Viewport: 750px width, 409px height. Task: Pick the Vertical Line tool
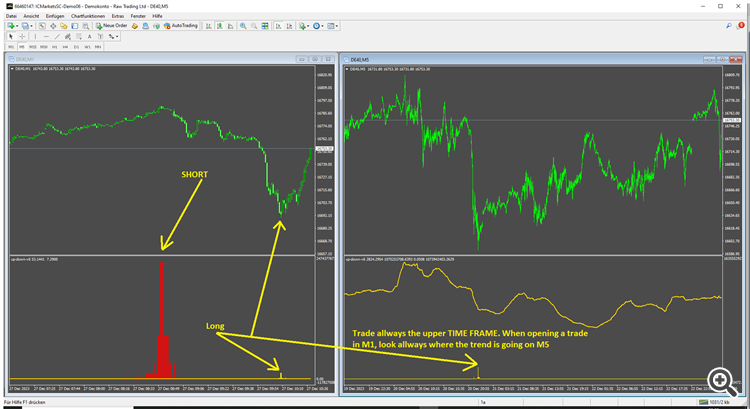click(x=35, y=36)
